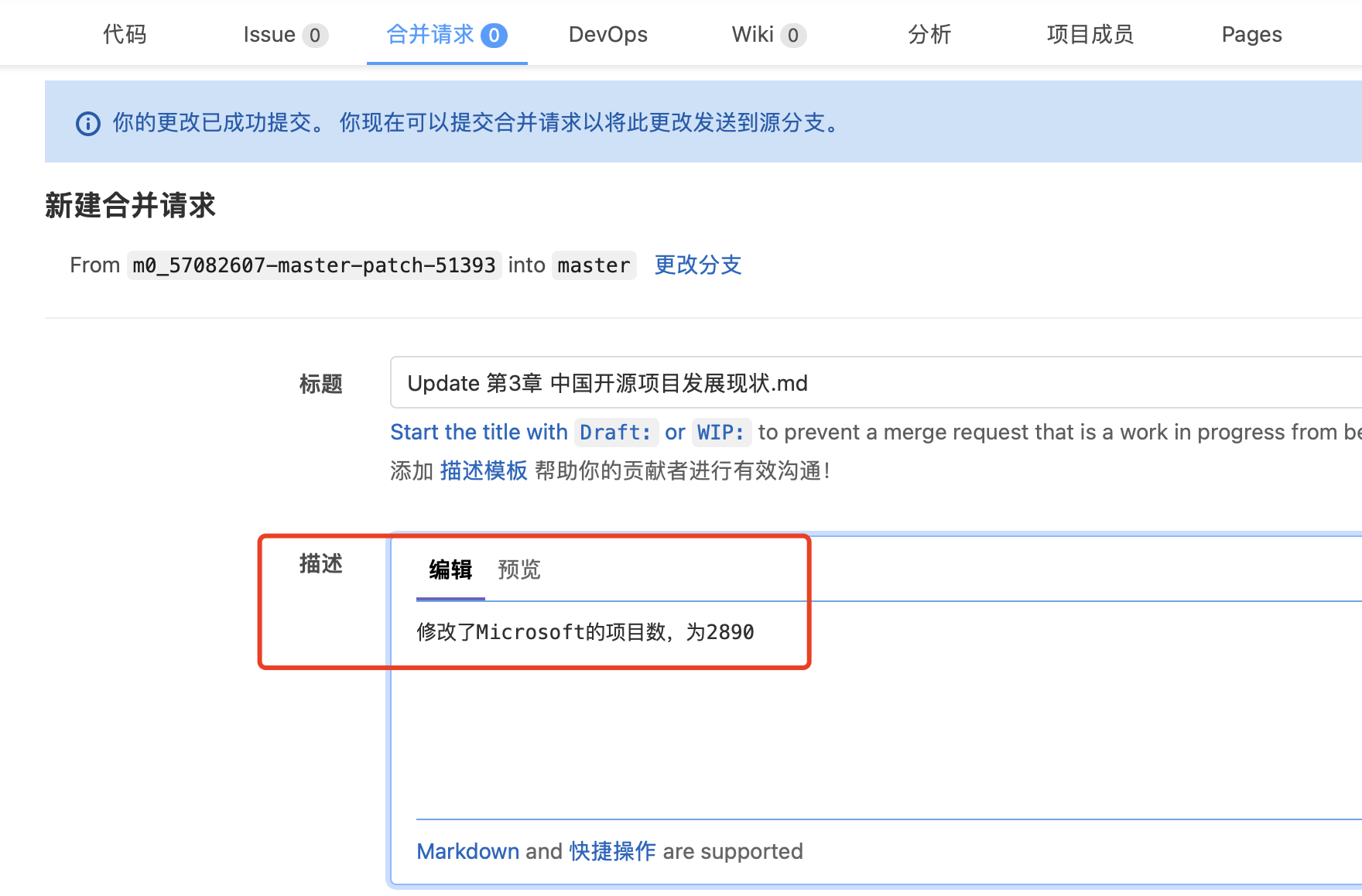The width and height of the screenshot is (1362, 896).
Task: Click the 标题 title input field
Action: [x=876, y=382]
